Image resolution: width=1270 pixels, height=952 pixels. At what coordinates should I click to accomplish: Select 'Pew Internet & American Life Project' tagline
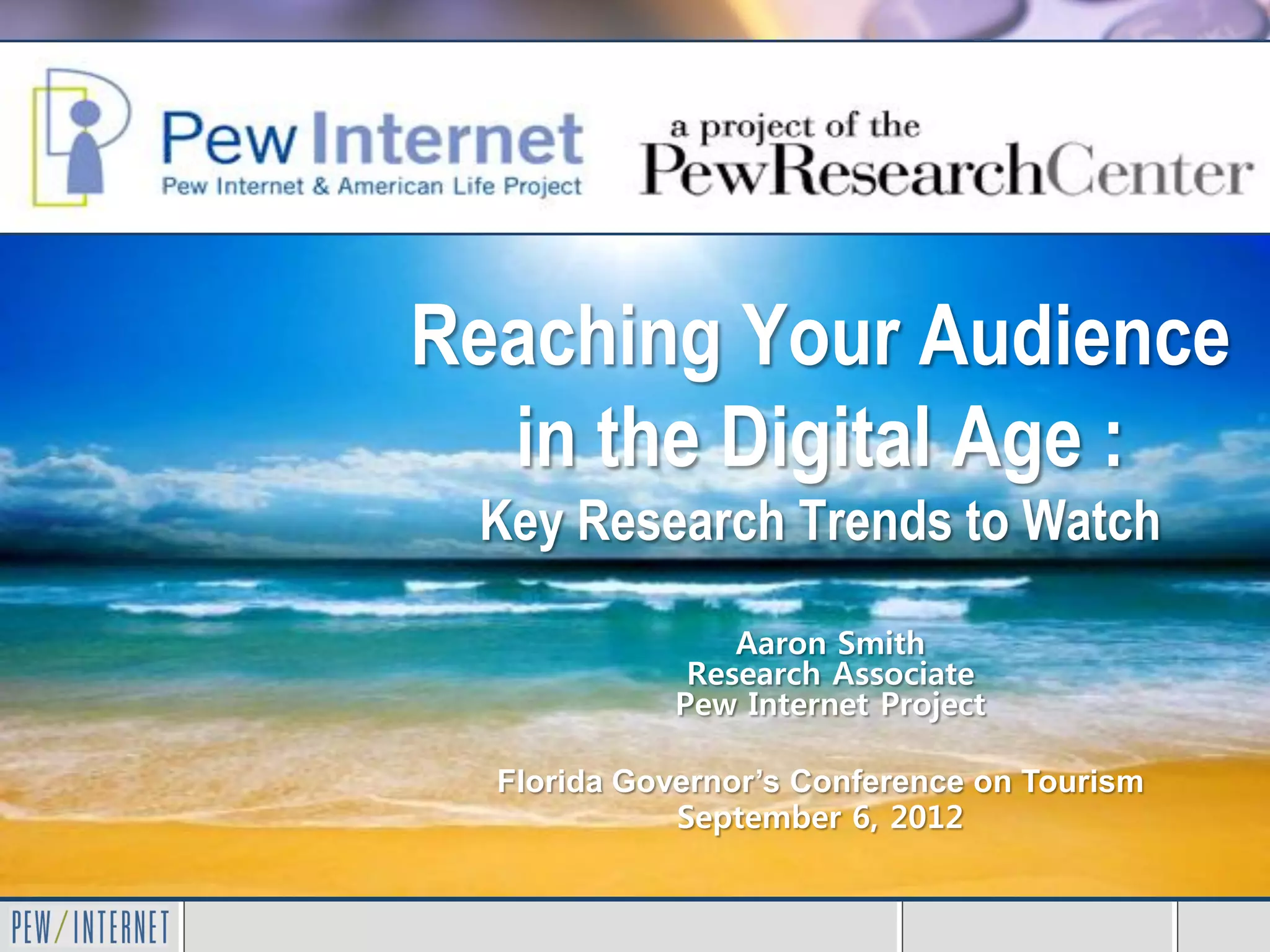point(372,187)
